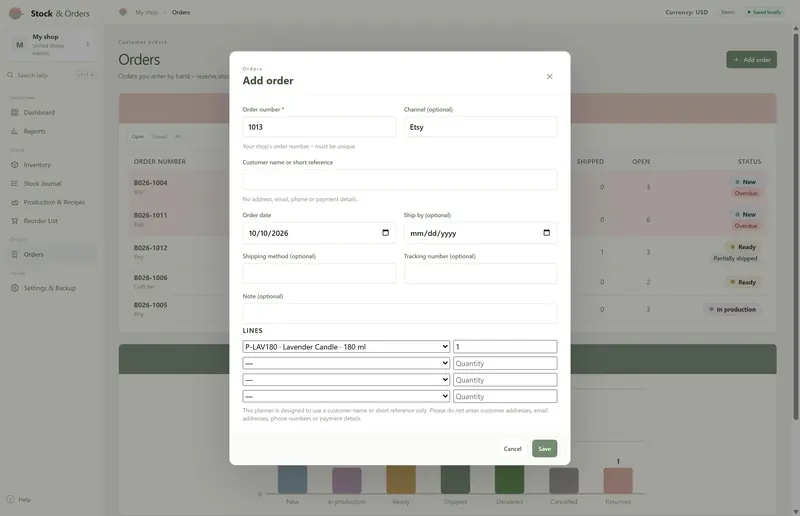Click the Reorder List cart icon
The width and height of the screenshot is (800, 516).
pos(14,221)
